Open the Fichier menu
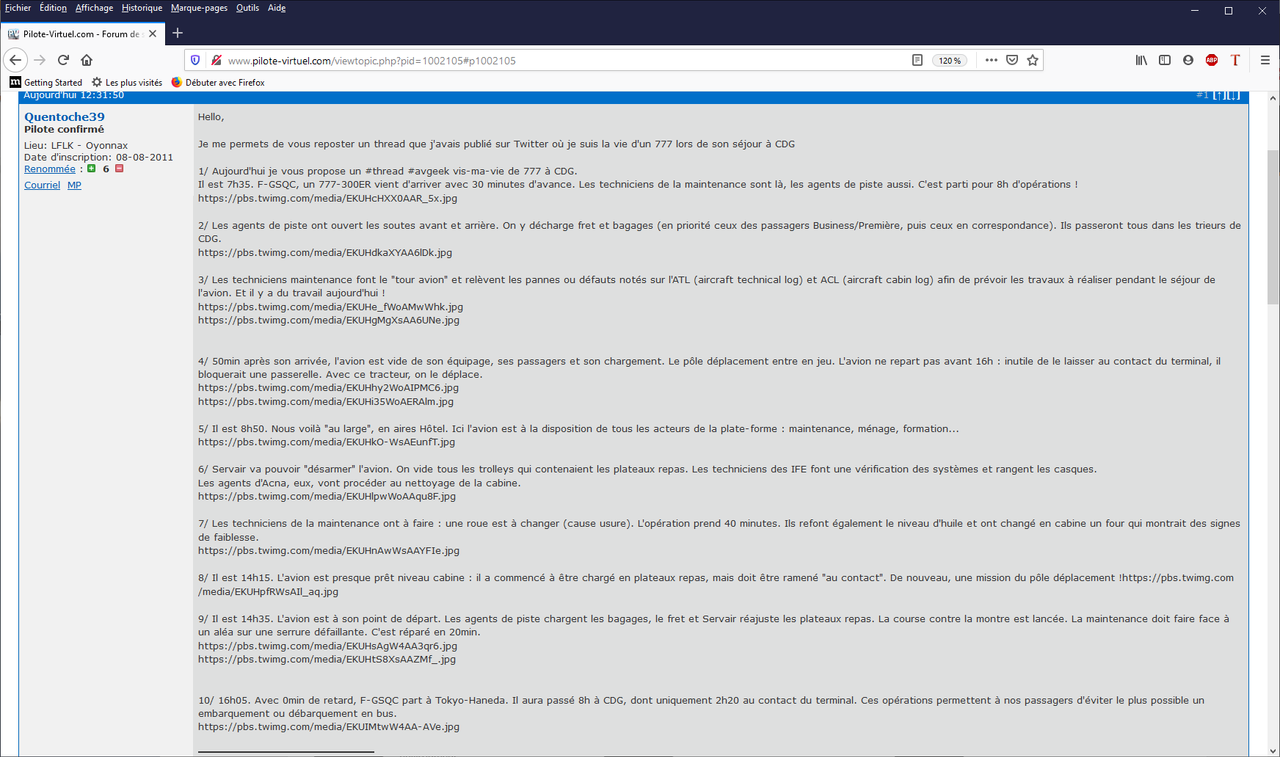1280x757 pixels. pyautogui.click(x=17, y=8)
